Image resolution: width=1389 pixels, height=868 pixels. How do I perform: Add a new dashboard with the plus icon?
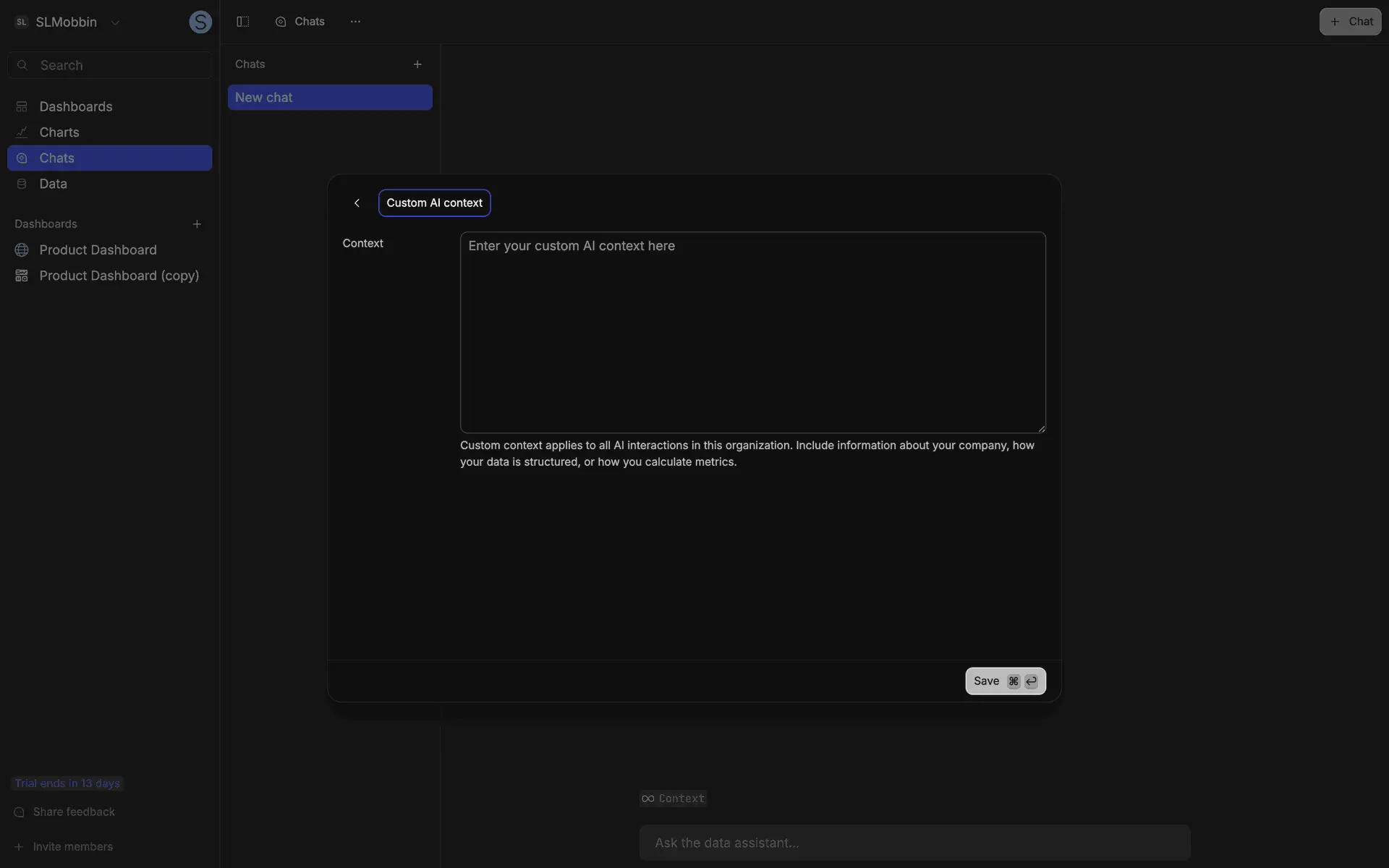pyautogui.click(x=197, y=224)
